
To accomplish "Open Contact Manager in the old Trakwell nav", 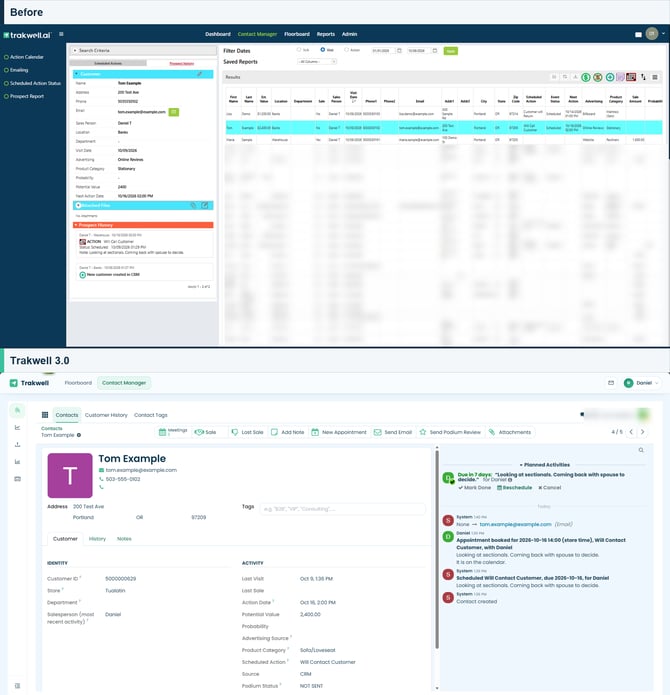I will point(257,34).
